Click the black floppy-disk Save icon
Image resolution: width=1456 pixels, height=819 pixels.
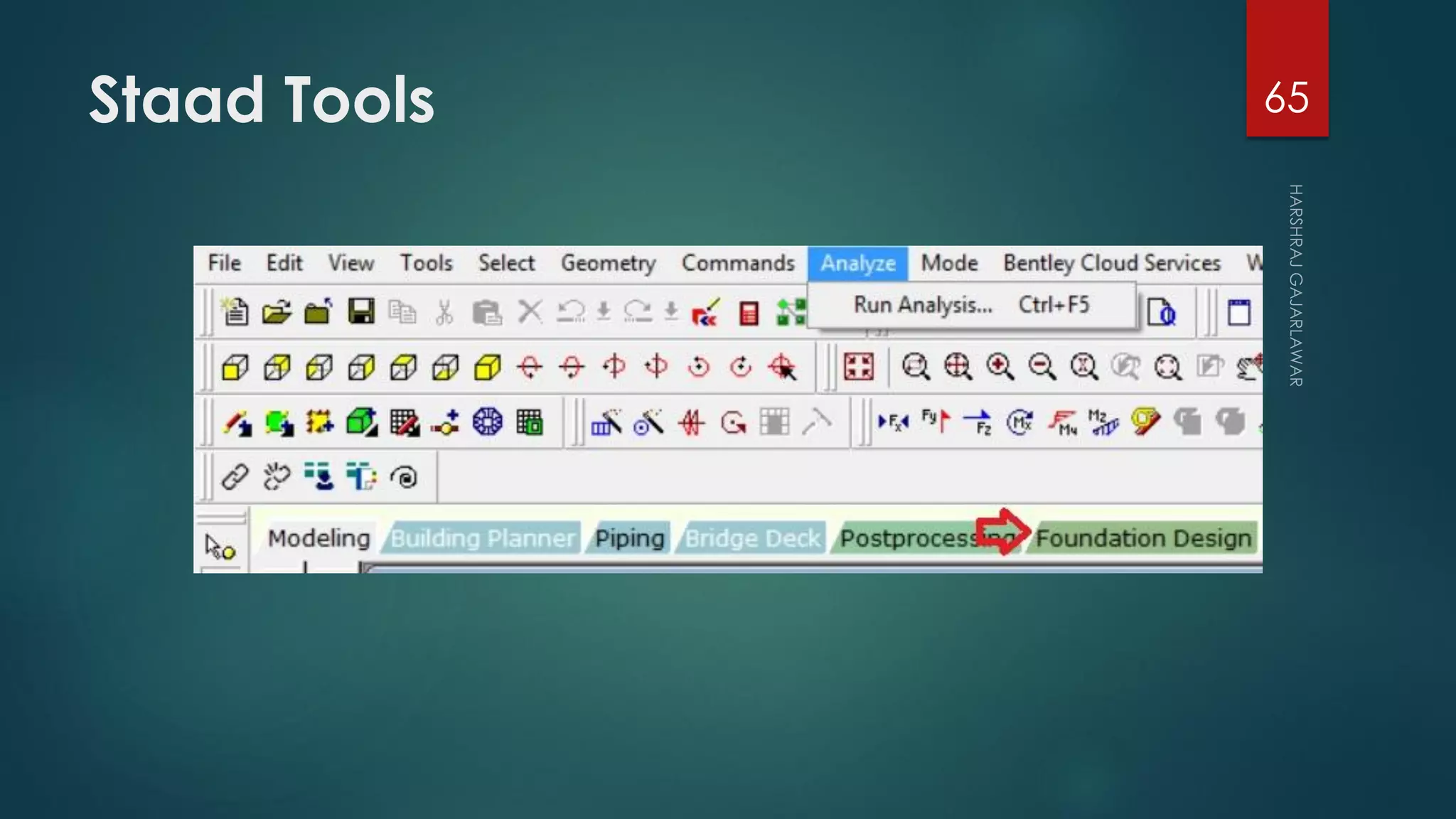361,311
